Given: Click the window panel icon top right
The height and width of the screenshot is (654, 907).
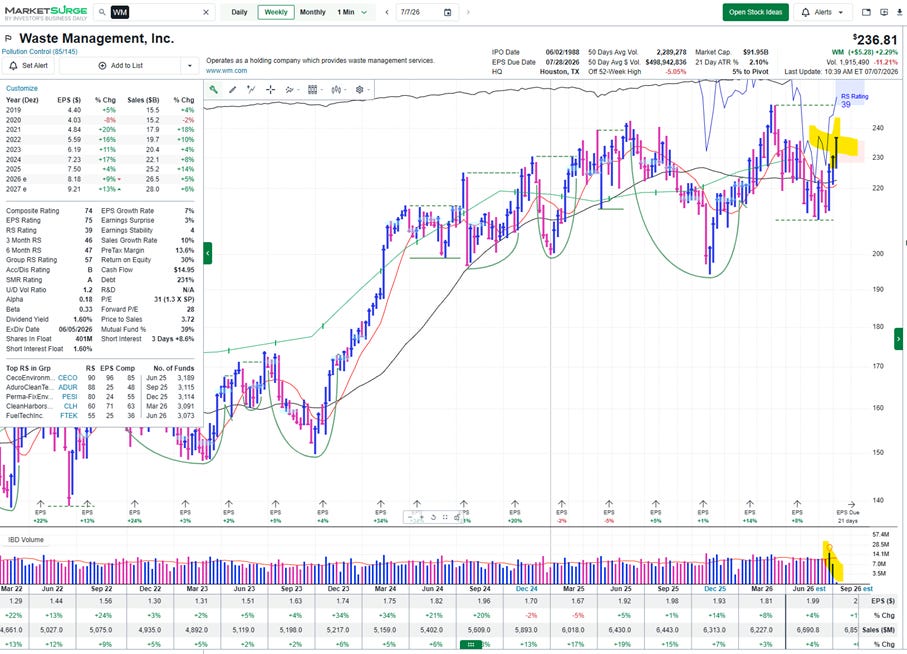Looking at the screenshot, I should click(866, 12).
